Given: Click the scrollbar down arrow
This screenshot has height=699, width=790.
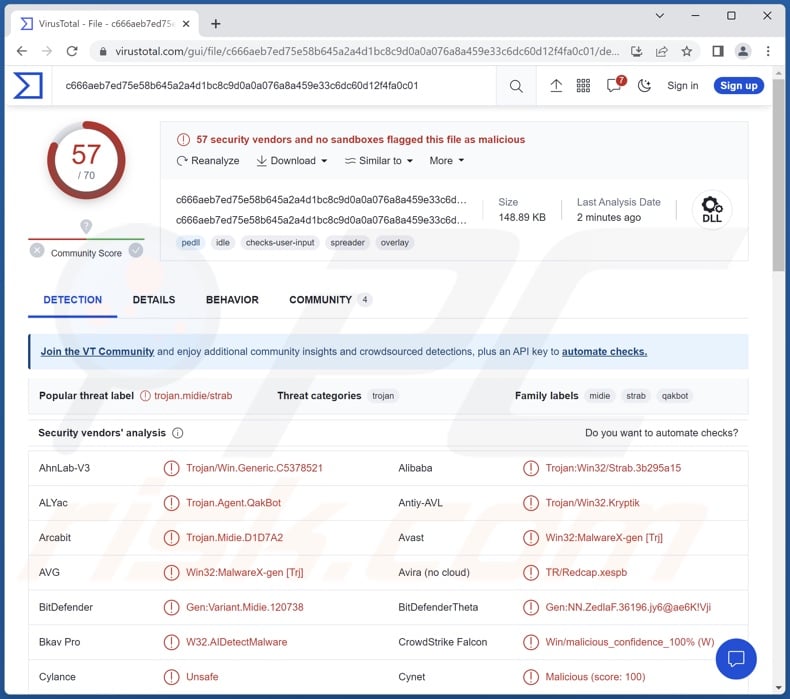Looking at the screenshot, I should tap(778, 687).
